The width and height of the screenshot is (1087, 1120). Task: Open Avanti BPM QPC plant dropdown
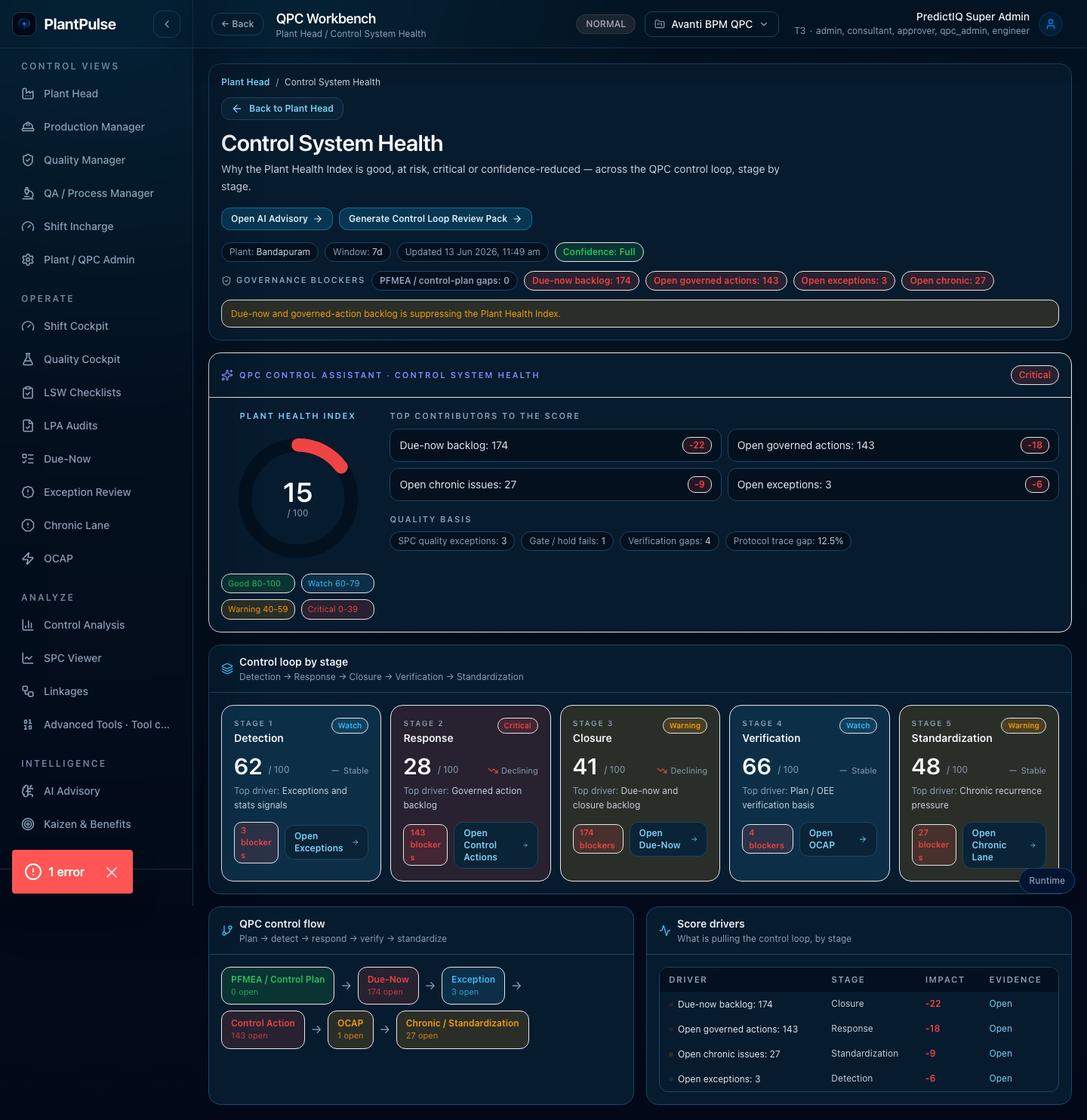tap(712, 24)
